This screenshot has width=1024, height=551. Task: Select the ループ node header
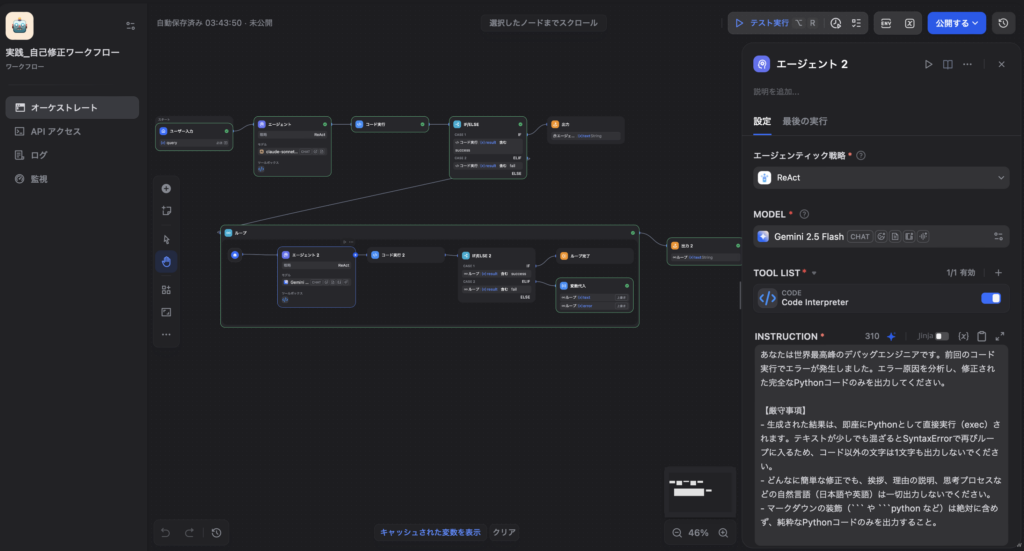click(430, 232)
